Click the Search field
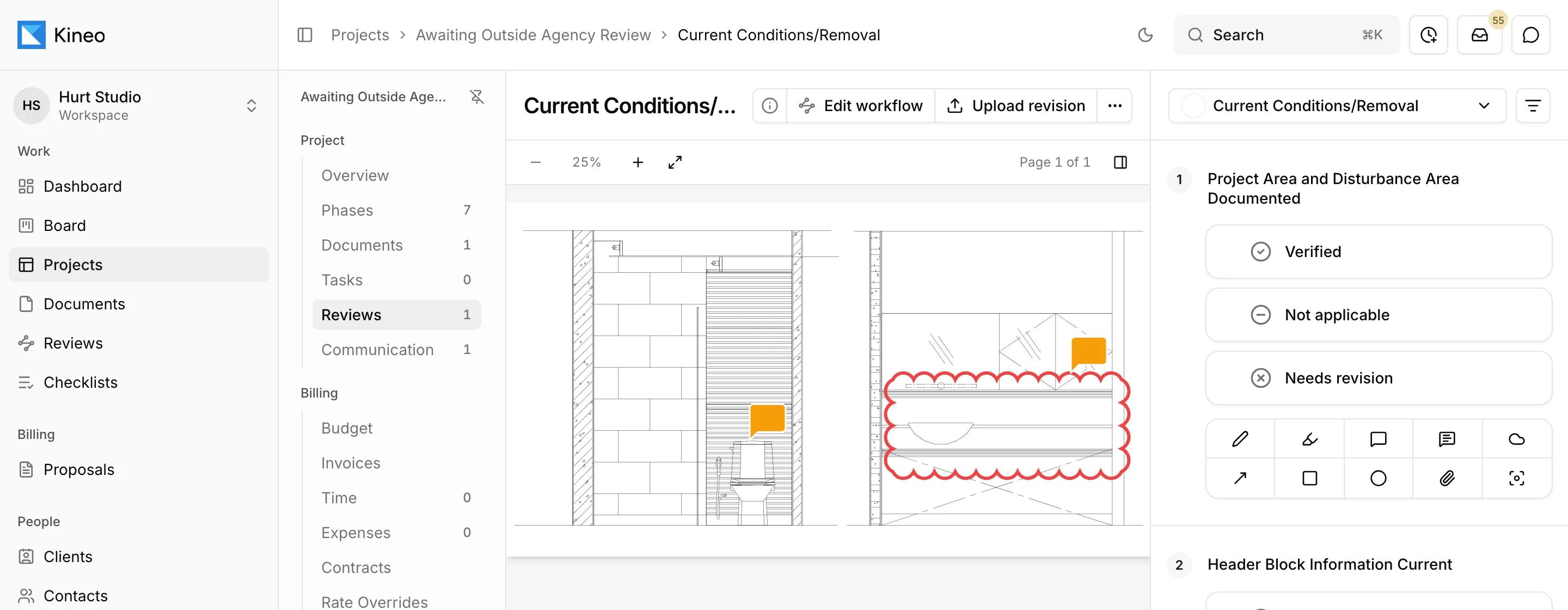 [1286, 35]
